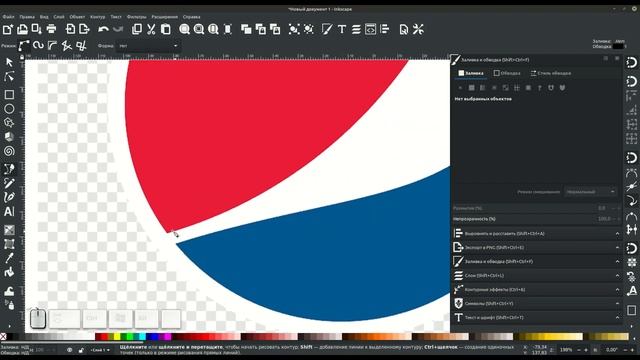Open the text and font toolbar icon
Image resolution: width=640 pixels, height=360 pixels.
[x=342, y=29]
